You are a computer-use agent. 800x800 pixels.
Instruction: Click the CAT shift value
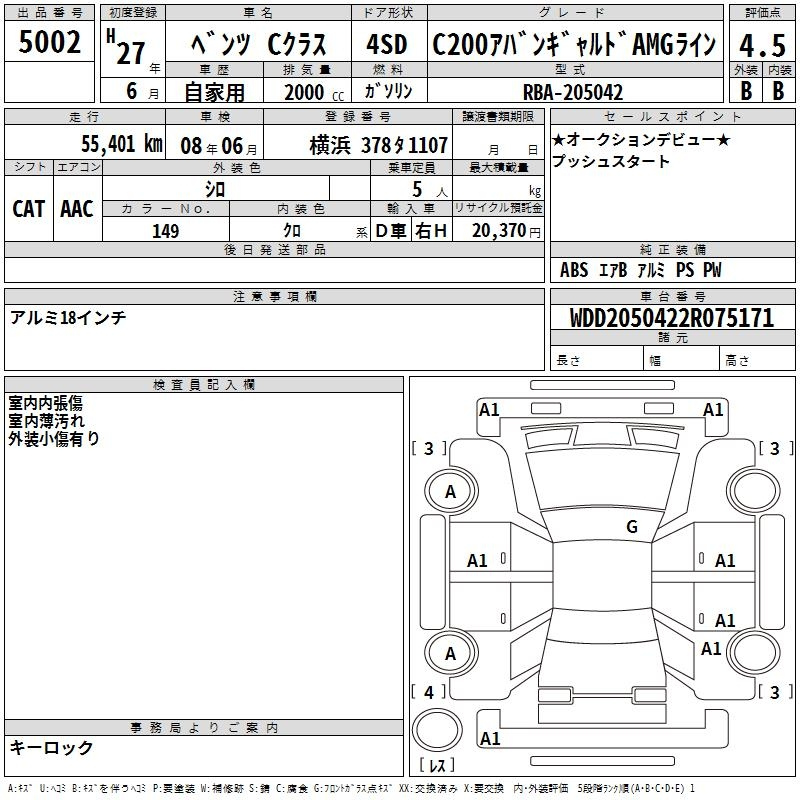[29, 209]
